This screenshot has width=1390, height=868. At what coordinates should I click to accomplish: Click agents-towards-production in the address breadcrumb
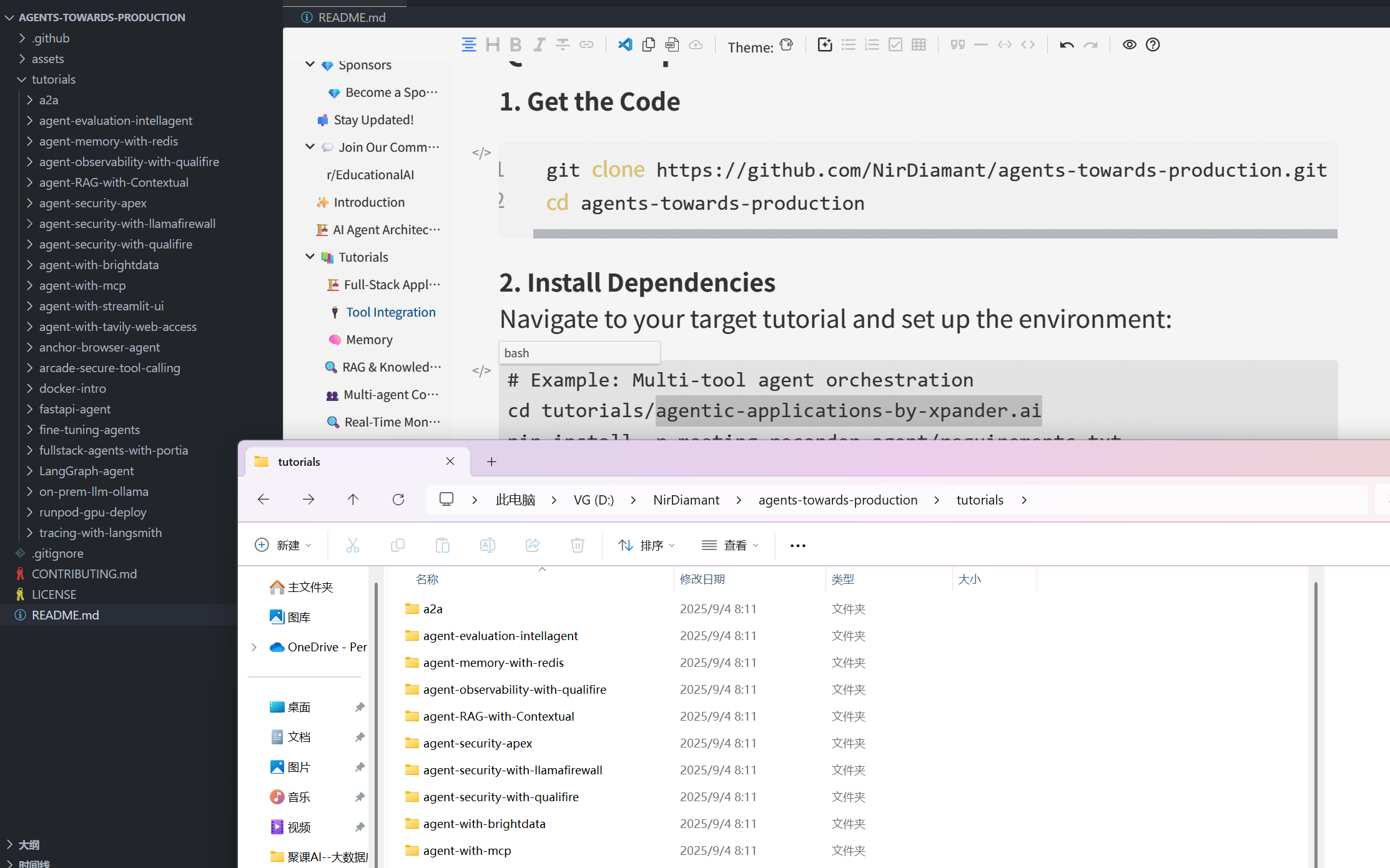pyautogui.click(x=837, y=500)
